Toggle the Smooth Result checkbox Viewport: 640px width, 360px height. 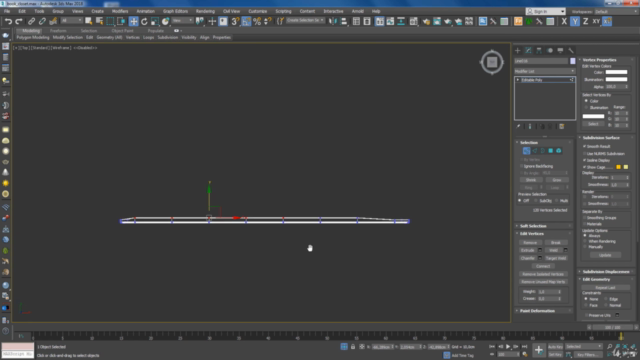pyautogui.click(x=584, y=146)
